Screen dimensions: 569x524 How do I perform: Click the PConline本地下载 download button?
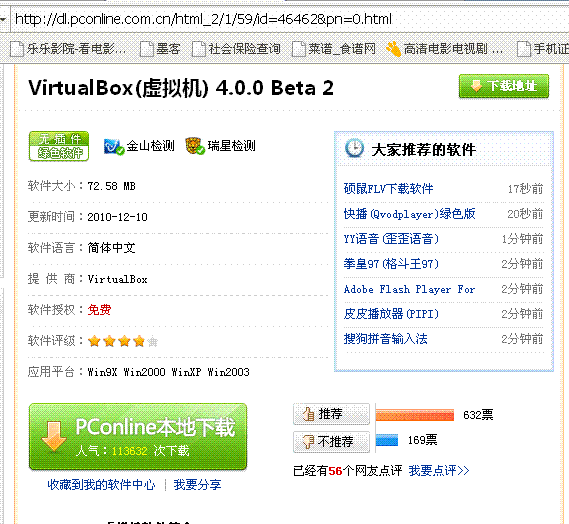[138, 437]
